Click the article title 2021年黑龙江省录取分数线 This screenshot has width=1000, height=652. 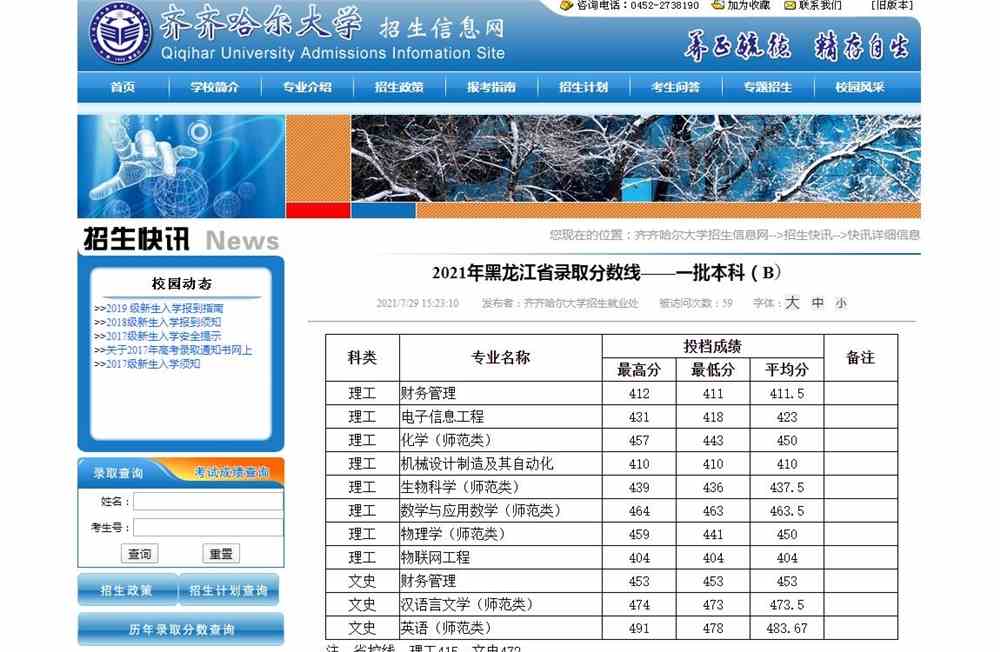(607, 273)
